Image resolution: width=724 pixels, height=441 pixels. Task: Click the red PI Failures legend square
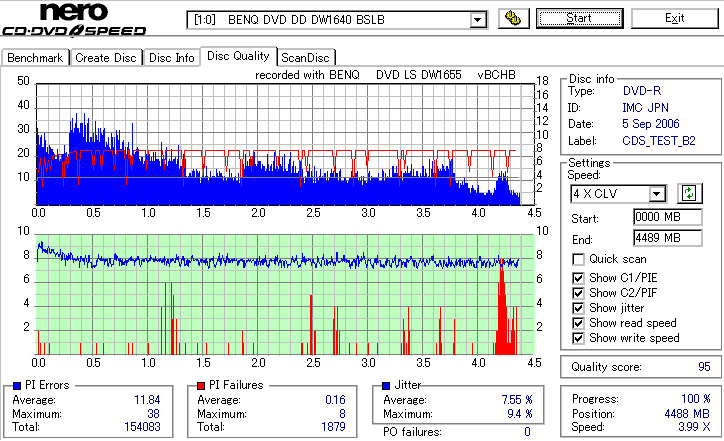click(201, 386)
